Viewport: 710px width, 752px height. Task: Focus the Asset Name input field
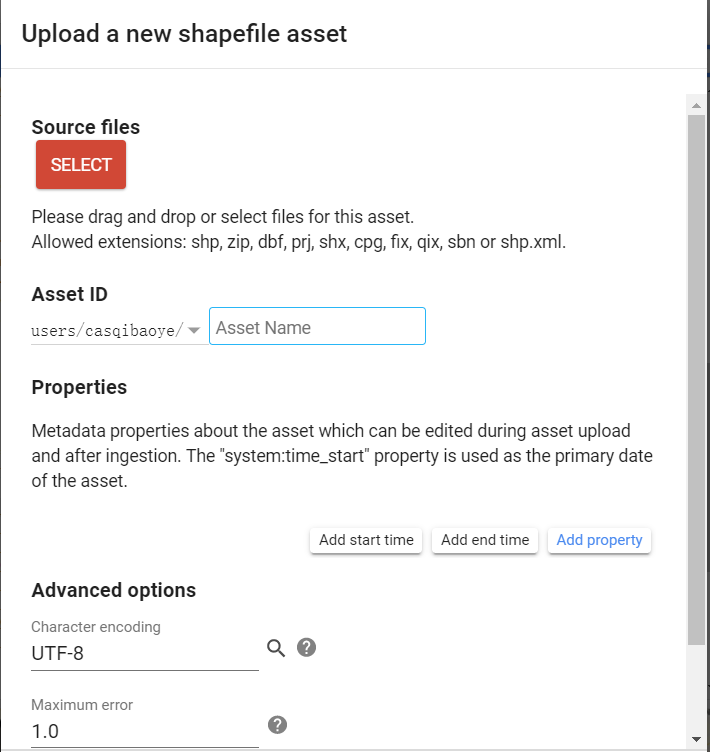click(x=317, y=326)
